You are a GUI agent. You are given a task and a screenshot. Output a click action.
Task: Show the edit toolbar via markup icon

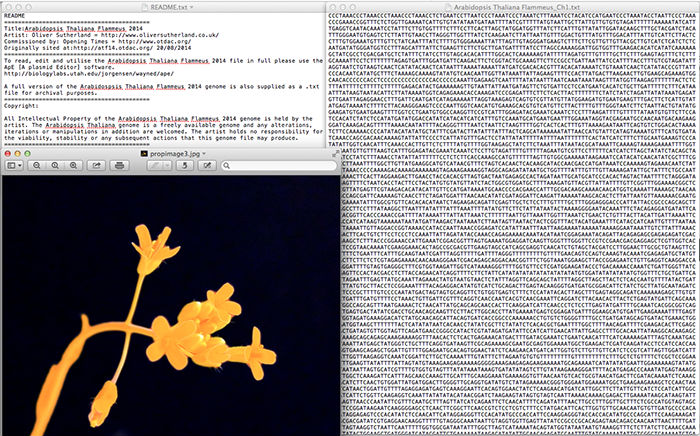click(x=207, y=164)
